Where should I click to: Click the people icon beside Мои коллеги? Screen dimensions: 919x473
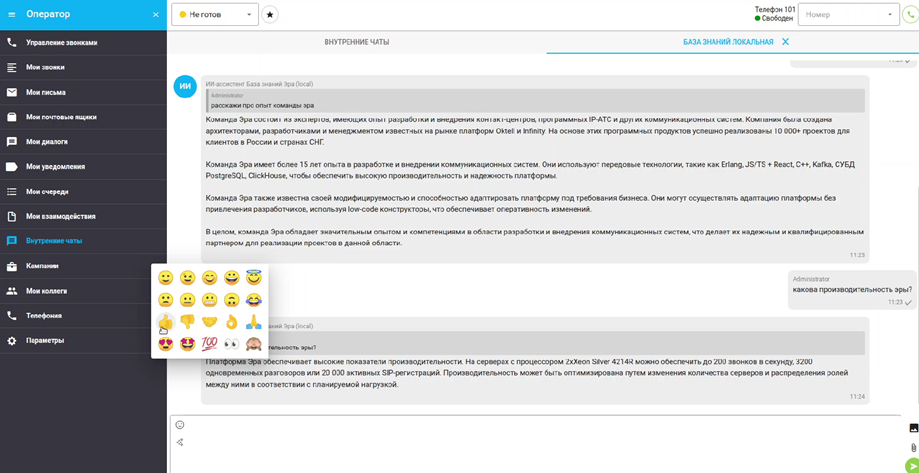tap(11, 291)
